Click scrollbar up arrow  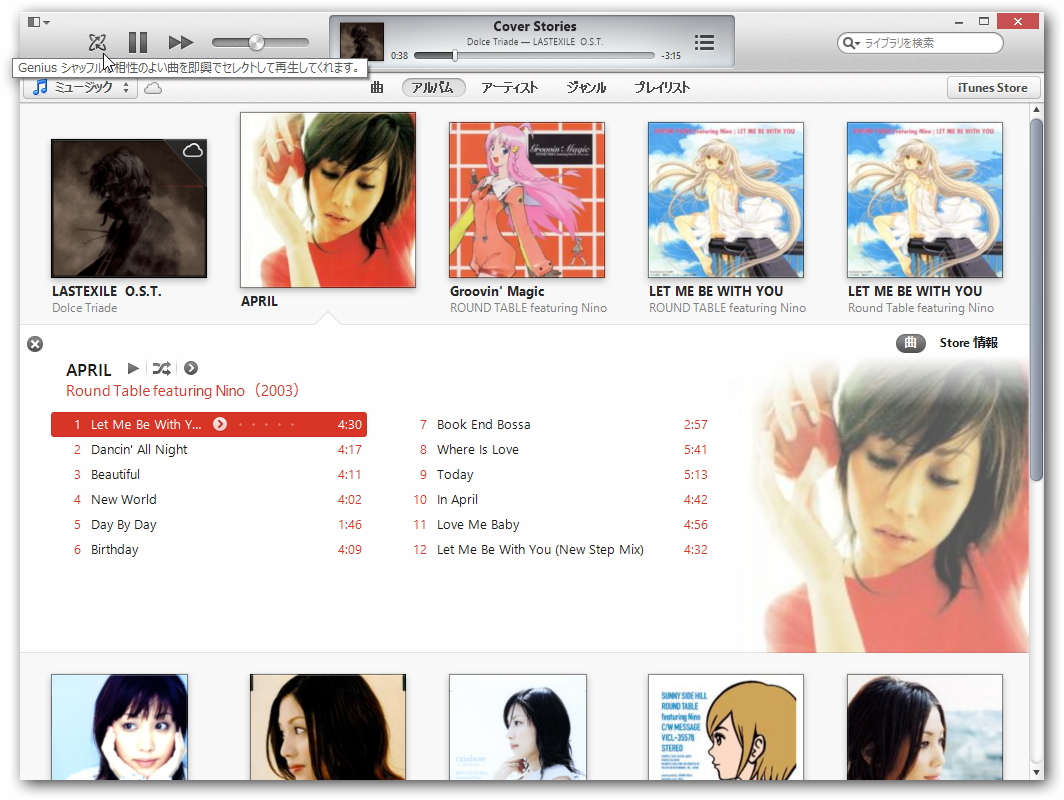click(x=1036, y=109)
